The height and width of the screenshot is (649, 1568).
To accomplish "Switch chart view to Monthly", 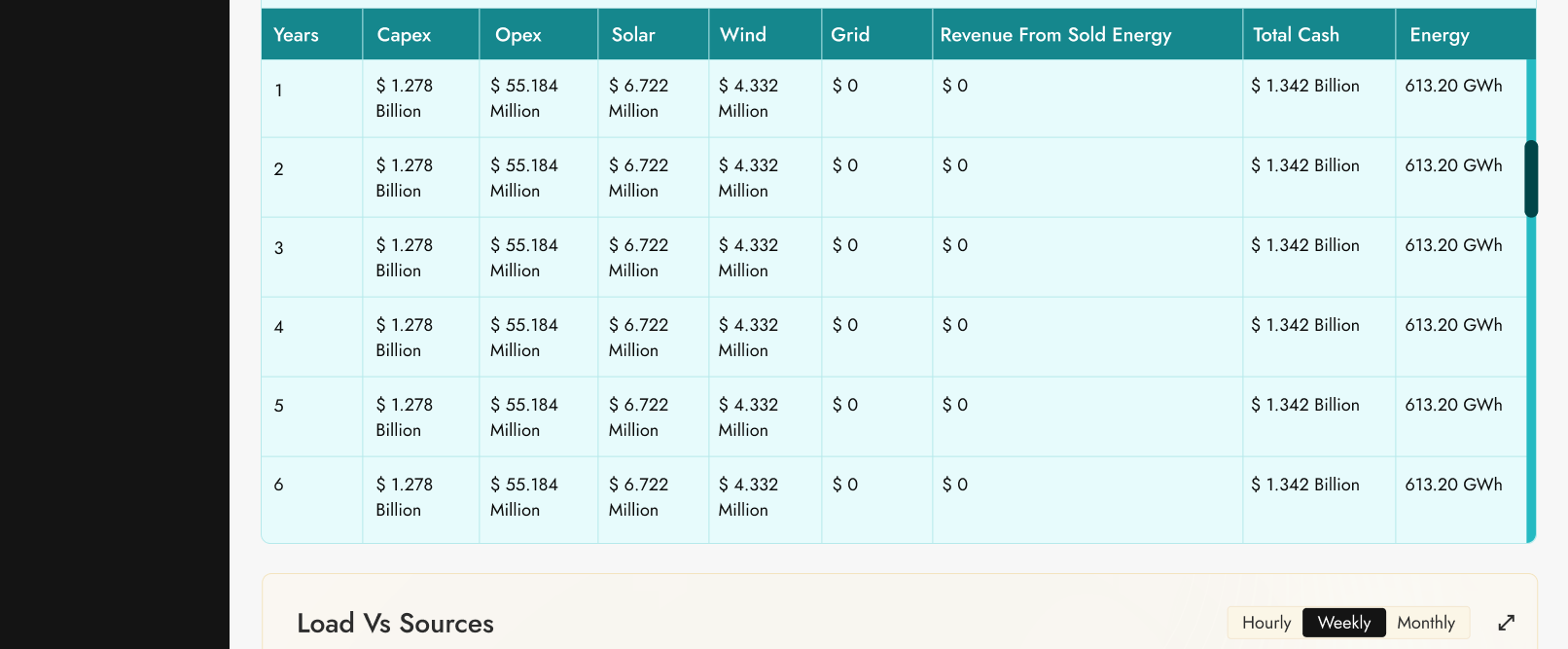I will coord(1425,623).
